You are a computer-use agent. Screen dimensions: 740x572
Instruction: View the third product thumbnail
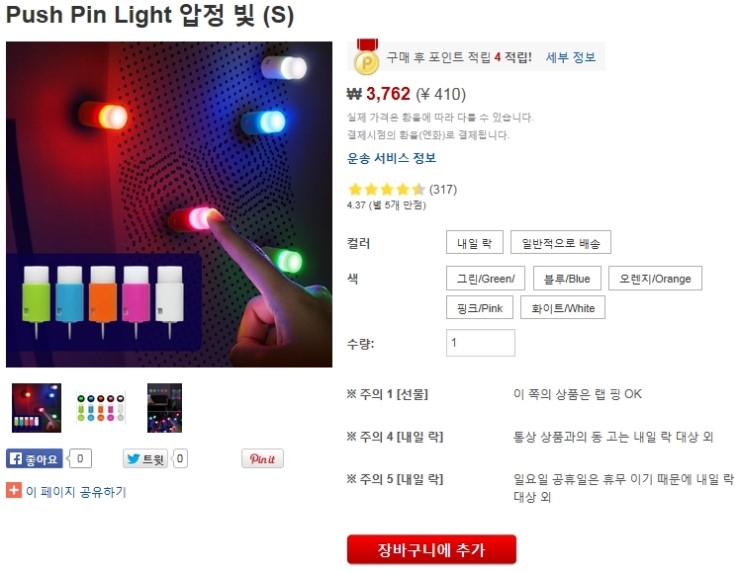164,408
